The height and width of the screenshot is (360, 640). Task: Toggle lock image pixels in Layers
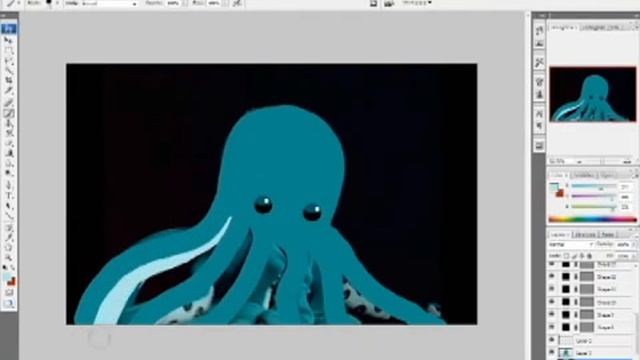[574, 256]
